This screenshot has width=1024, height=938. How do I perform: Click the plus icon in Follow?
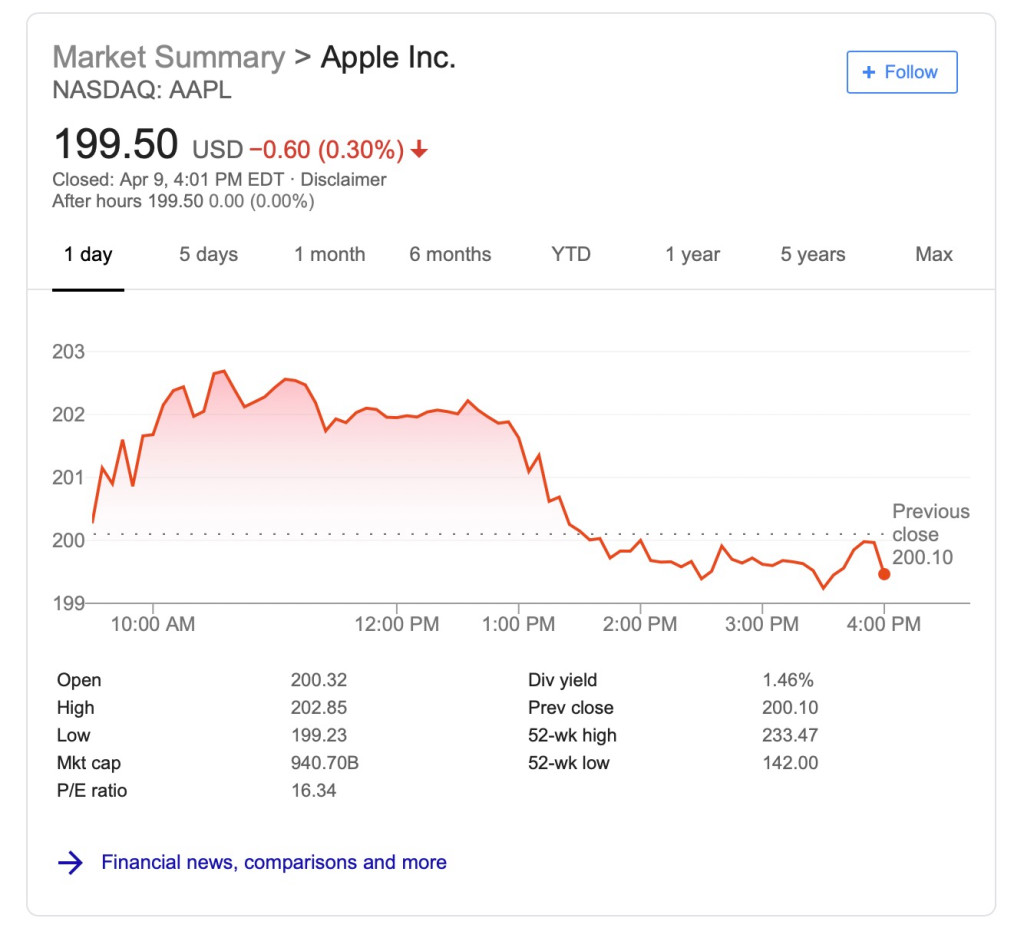click(x=868, y=72)
